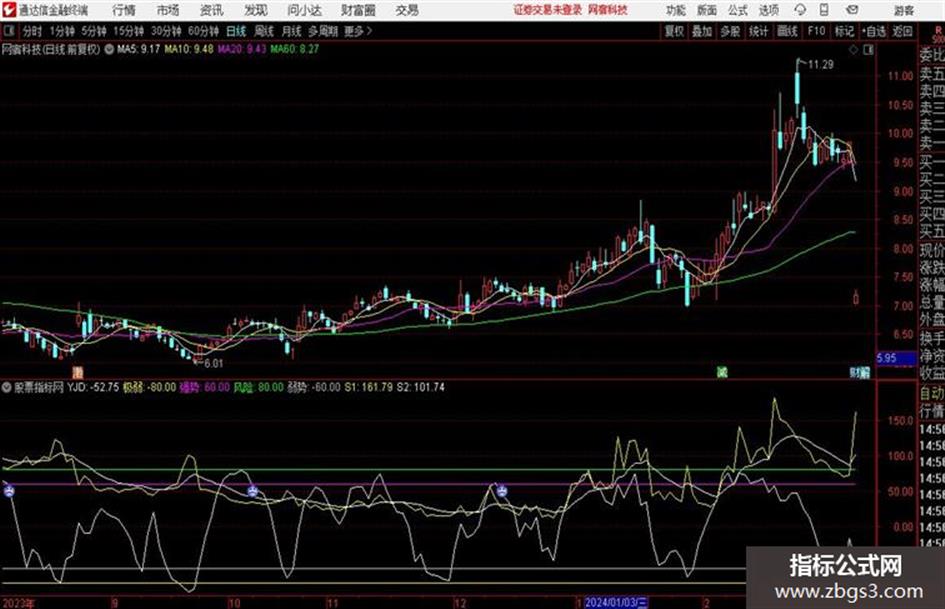Click the 统计 statistics button

click(758, 31)
